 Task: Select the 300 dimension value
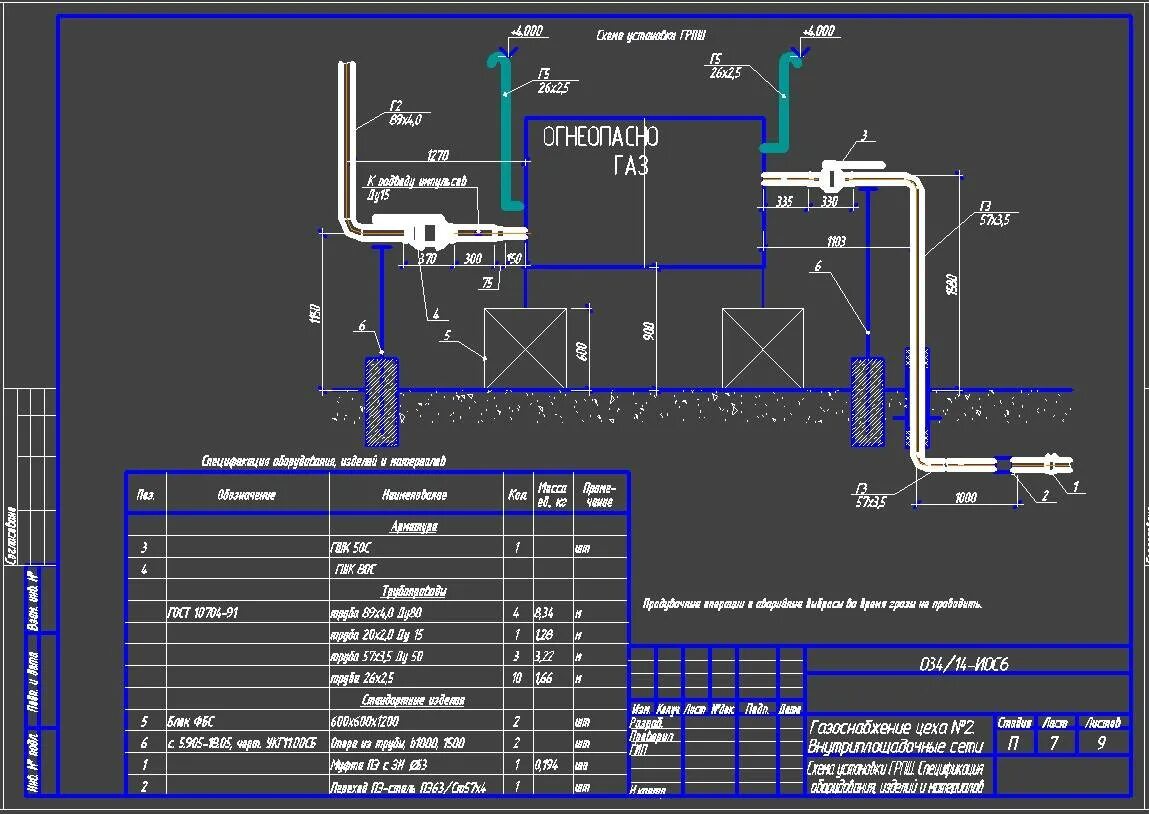coord(473,258)
